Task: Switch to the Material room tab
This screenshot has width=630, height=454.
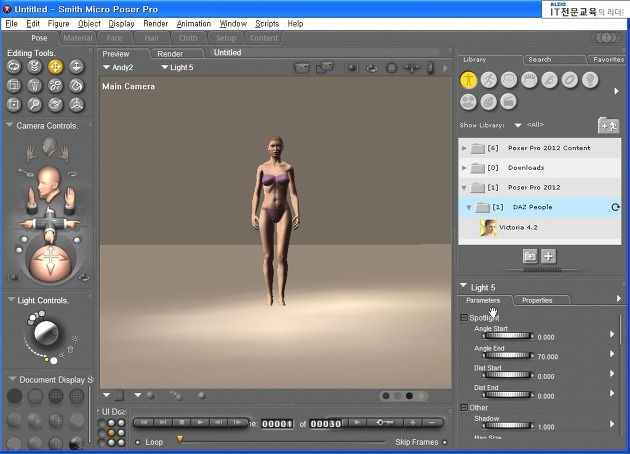Action: [x=78, y=38]
